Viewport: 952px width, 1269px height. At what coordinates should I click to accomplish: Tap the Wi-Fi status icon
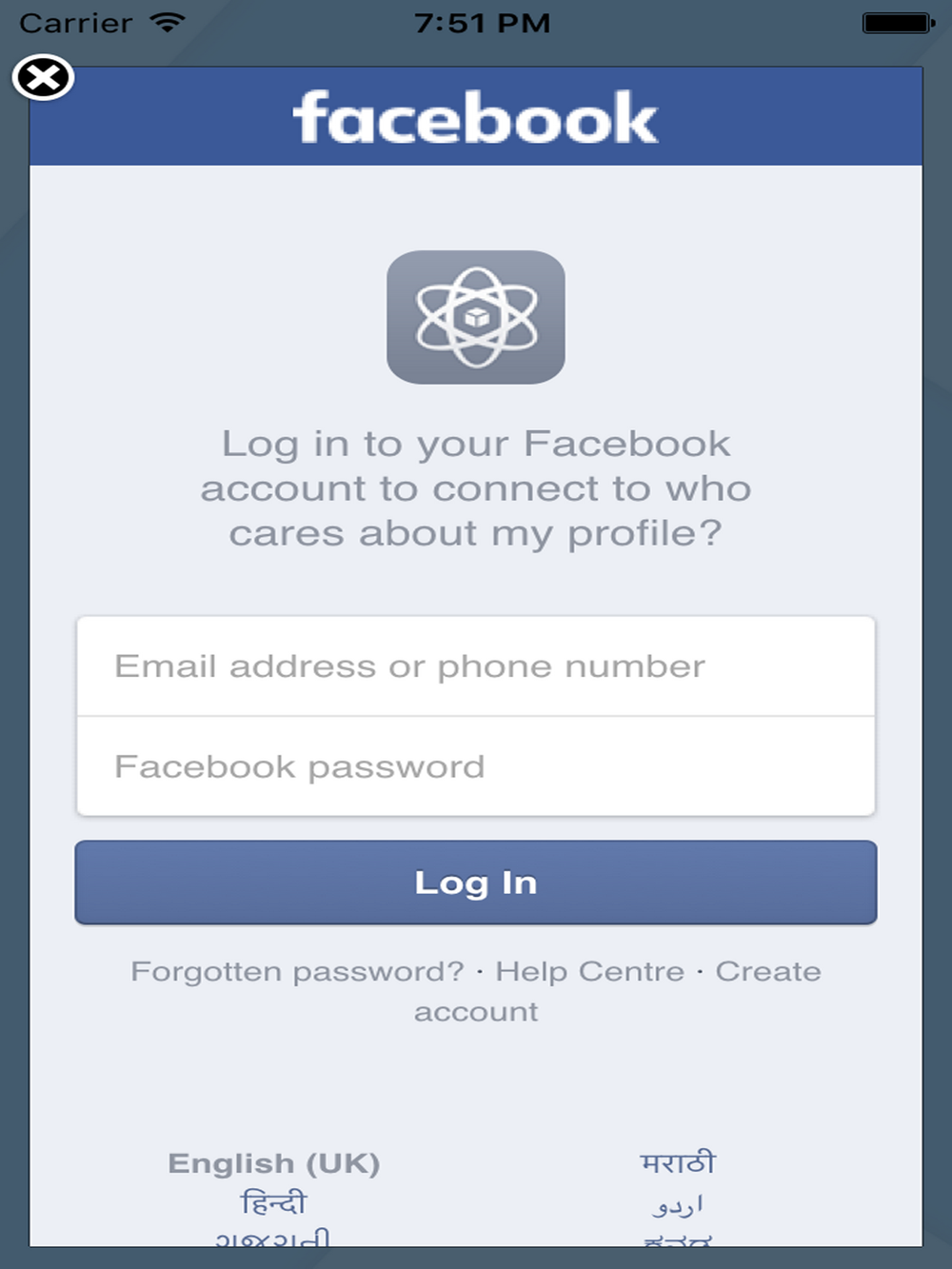pos(168,23)
